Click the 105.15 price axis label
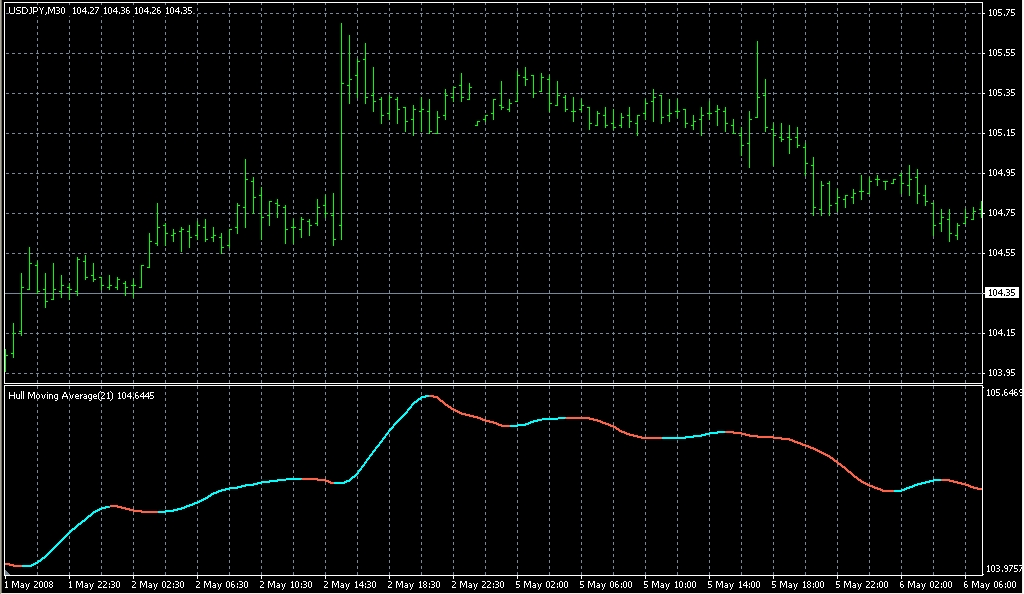Image resolution: width=1024 pixels, height=594 pixels. point(1001,133)
